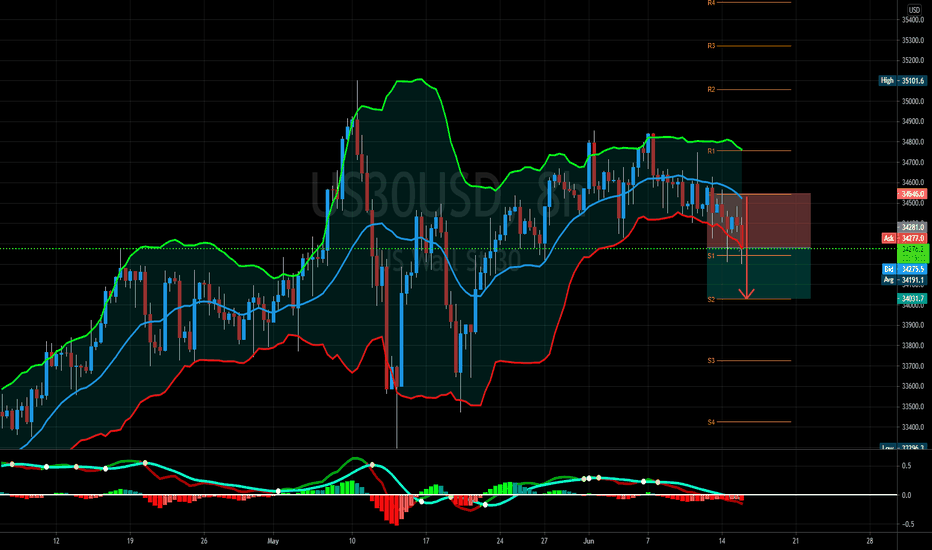Select the S1 pivot label
This screenshot has height=550, width=932.
(711, 256)
